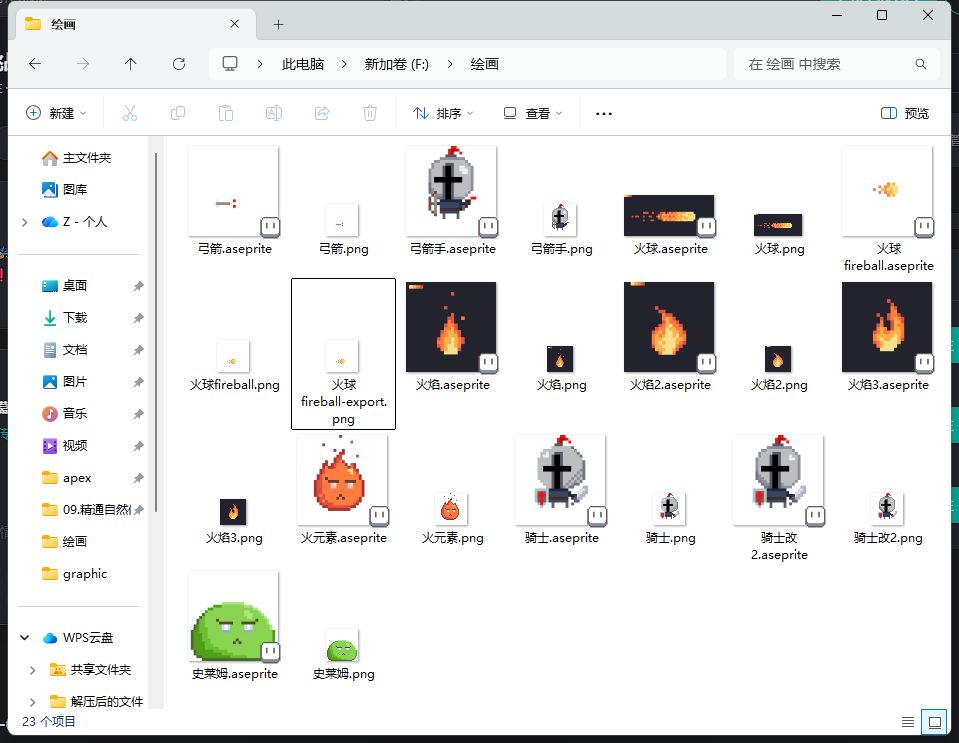Select the 骑士.aseprite file thumbnail
This screenshot has height=743, width=959.
(561, 481)
